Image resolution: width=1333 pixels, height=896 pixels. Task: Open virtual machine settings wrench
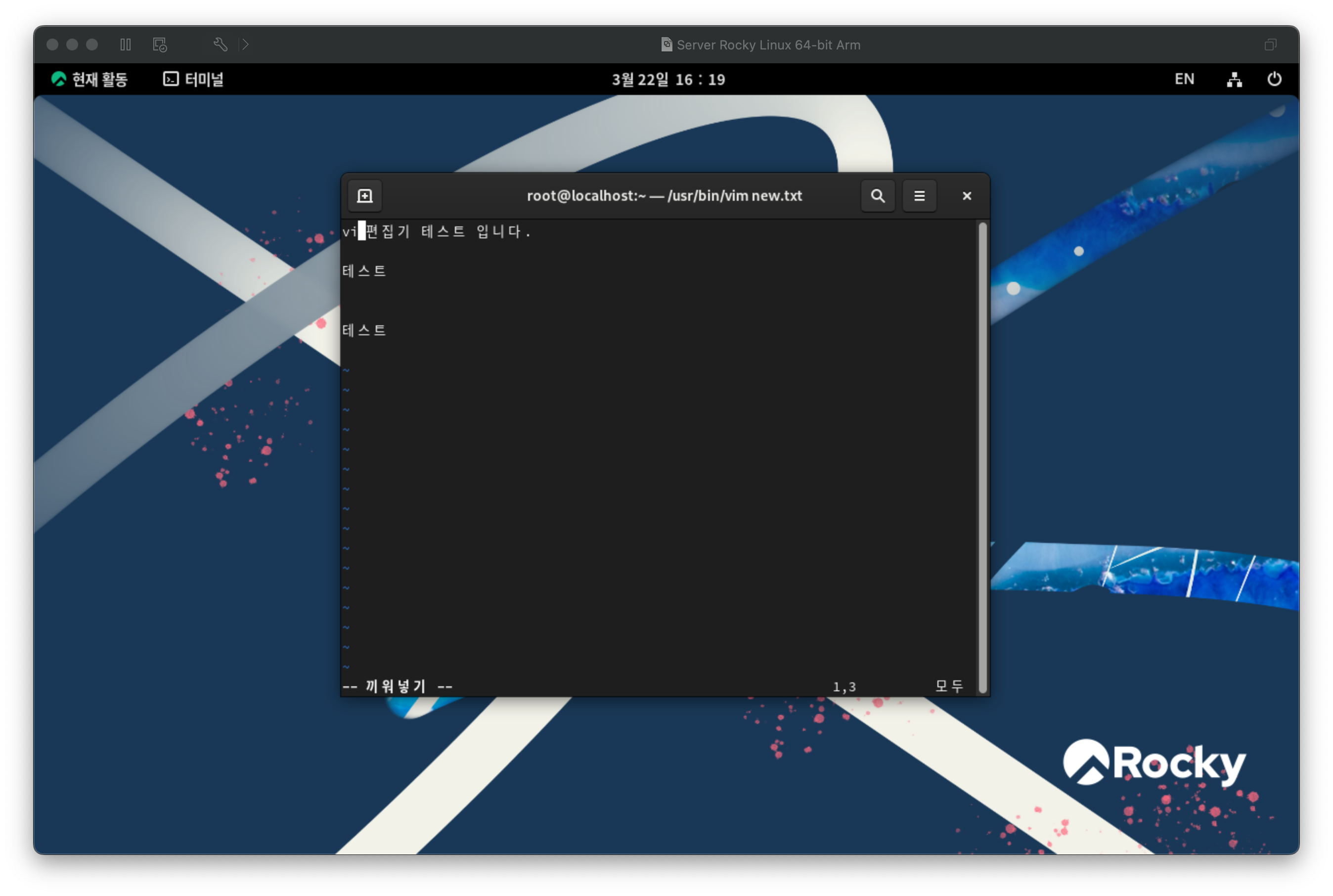pos(221,45)
